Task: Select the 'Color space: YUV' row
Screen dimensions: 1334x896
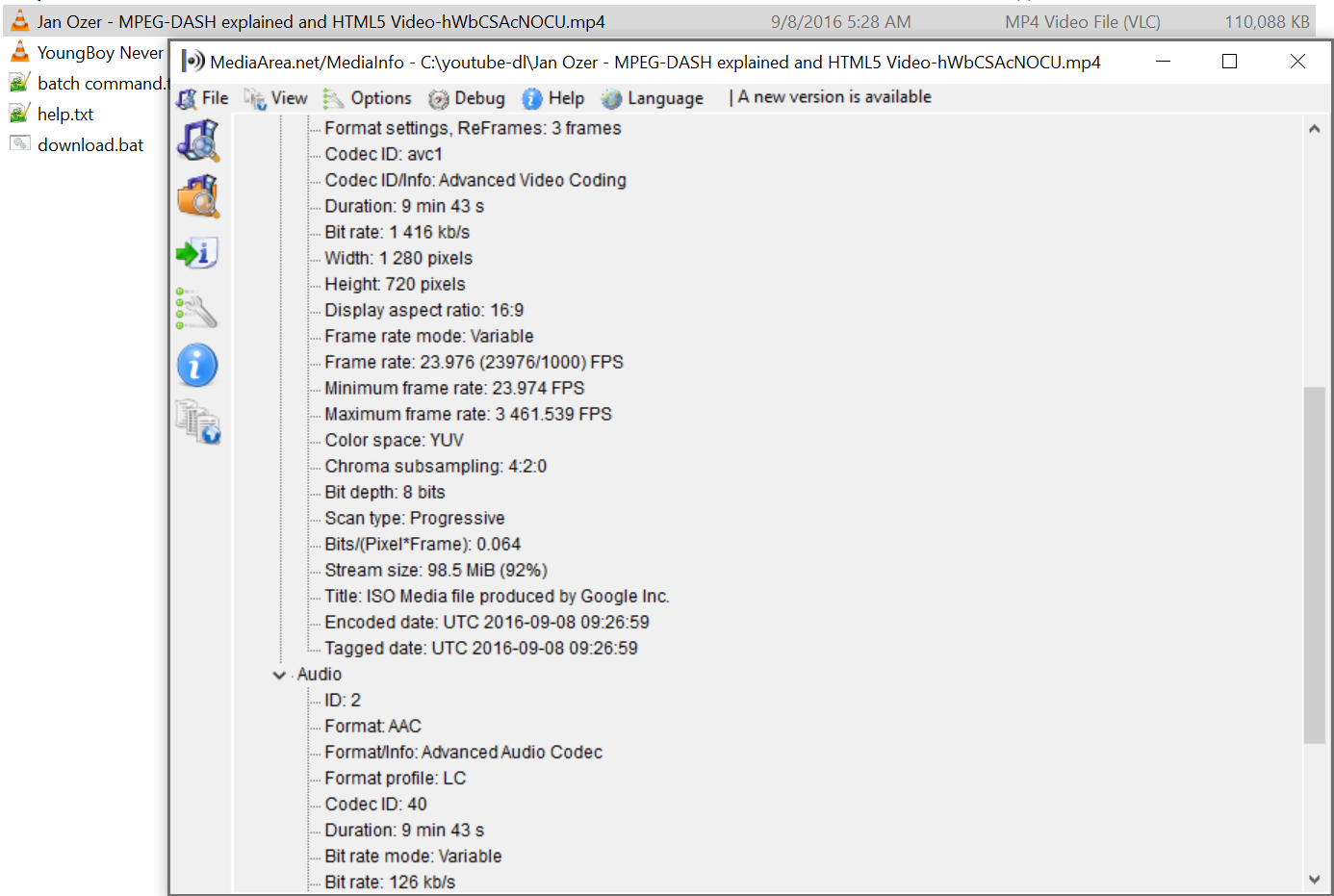Action: pos(394,440)
